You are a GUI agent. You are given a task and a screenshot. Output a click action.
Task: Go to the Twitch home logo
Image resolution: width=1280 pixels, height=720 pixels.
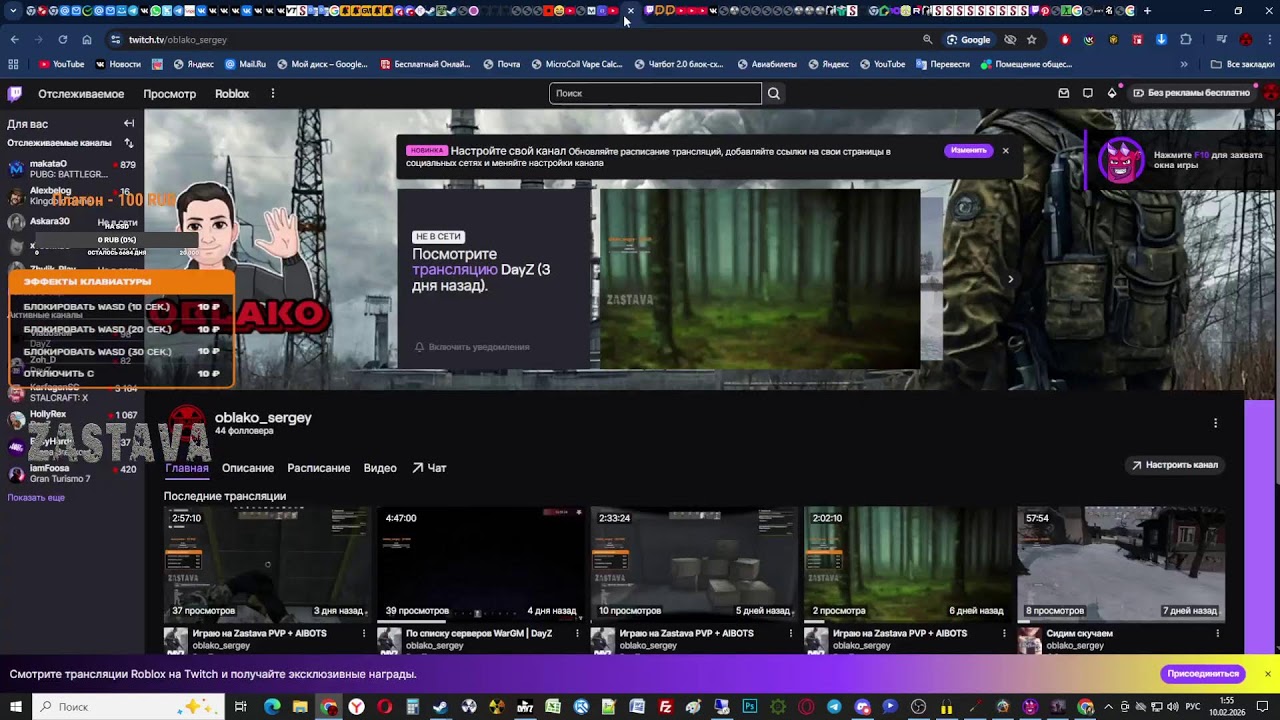[x=14, y=94]
